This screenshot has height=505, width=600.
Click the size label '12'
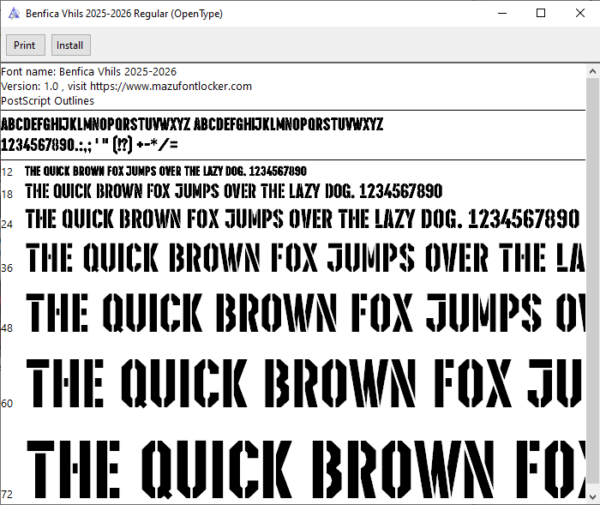click(7, 172)
